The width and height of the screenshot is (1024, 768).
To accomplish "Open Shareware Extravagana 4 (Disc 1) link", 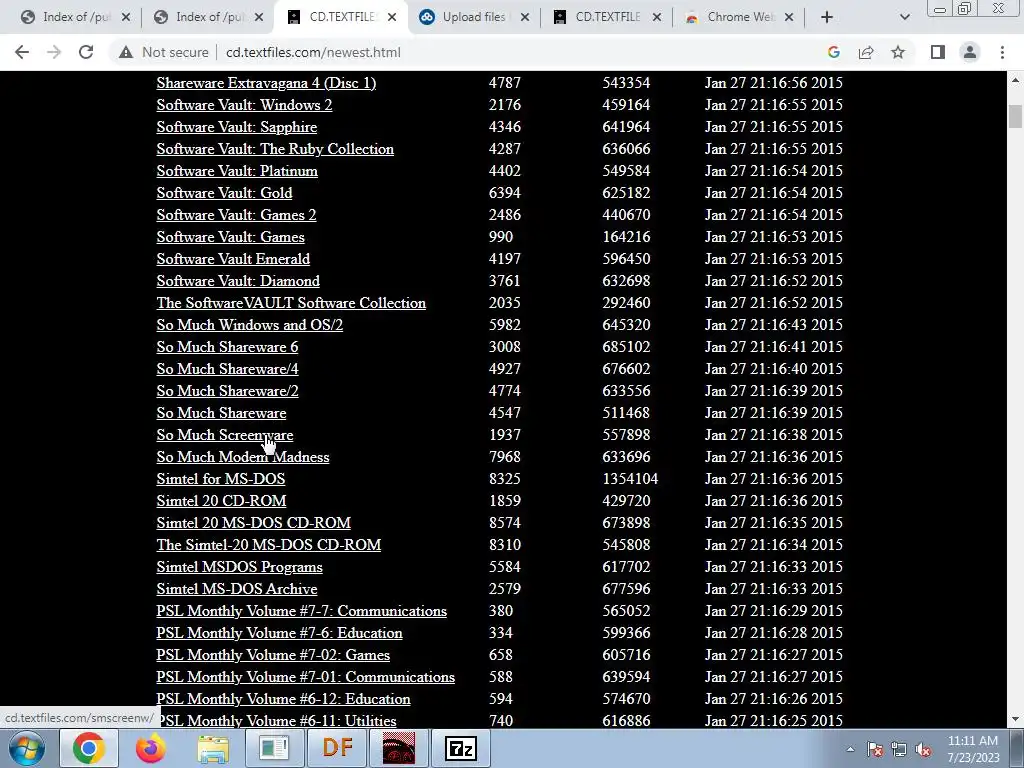I will [266, 83].
